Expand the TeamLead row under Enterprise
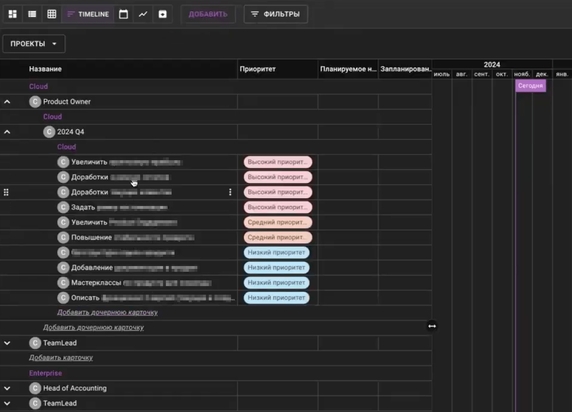Viewport: 572px width, 412px height. coord(7,403)
